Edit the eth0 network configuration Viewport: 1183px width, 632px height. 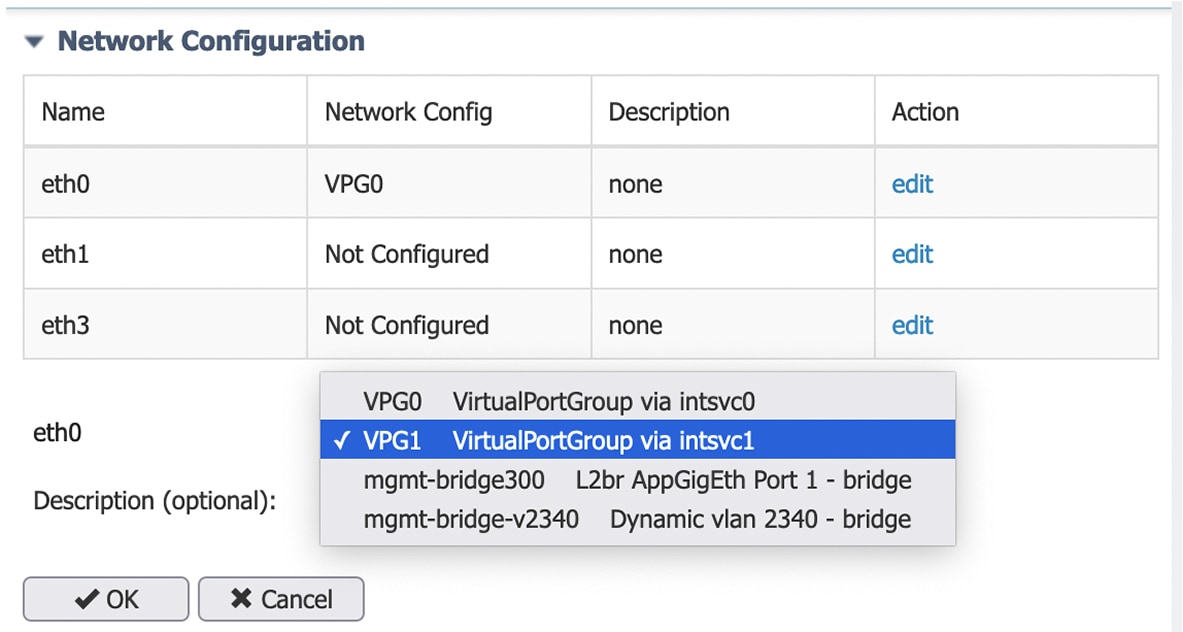point(911,184)
